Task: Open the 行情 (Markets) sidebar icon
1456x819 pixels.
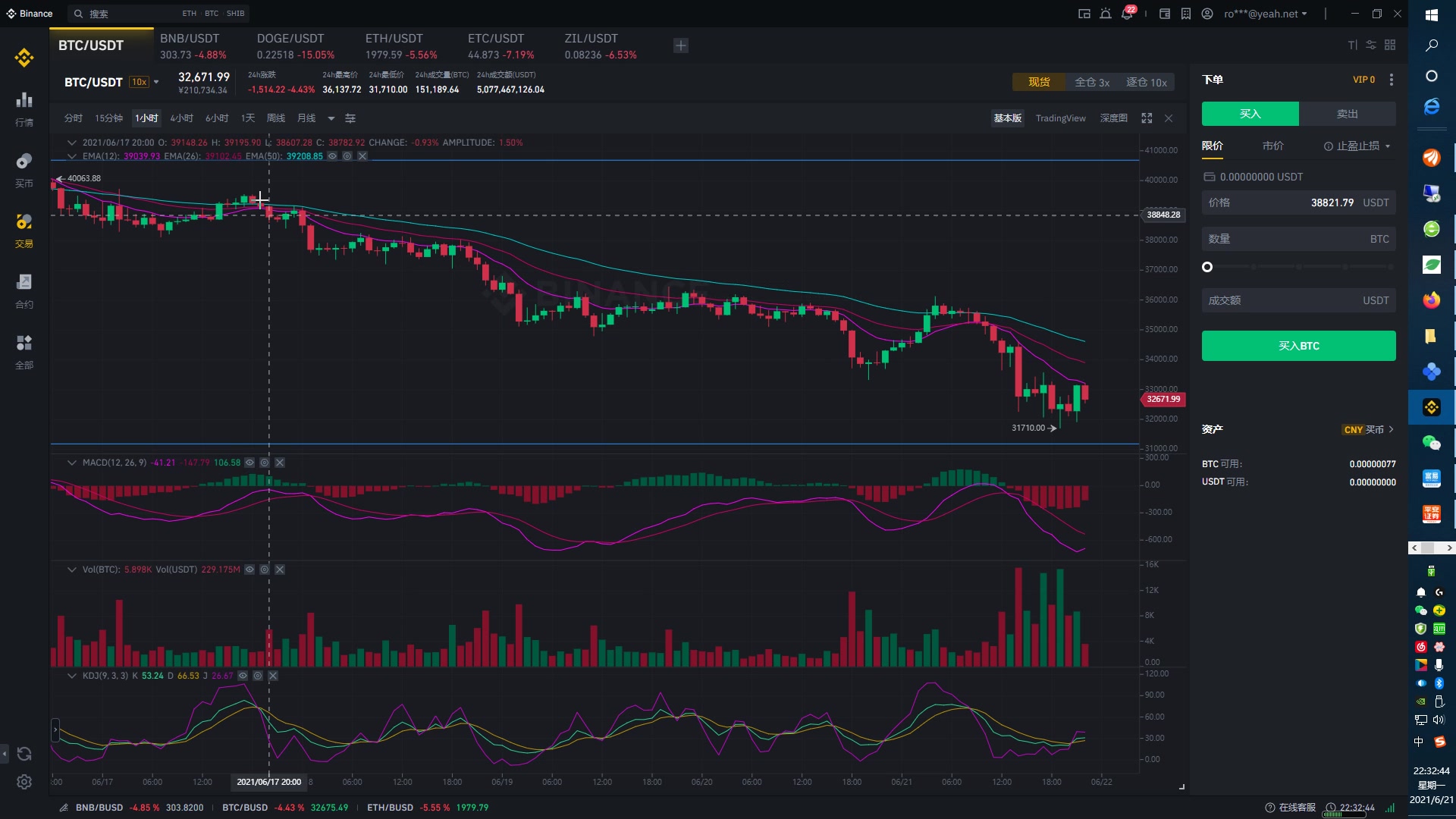Action: click(24, 109)
